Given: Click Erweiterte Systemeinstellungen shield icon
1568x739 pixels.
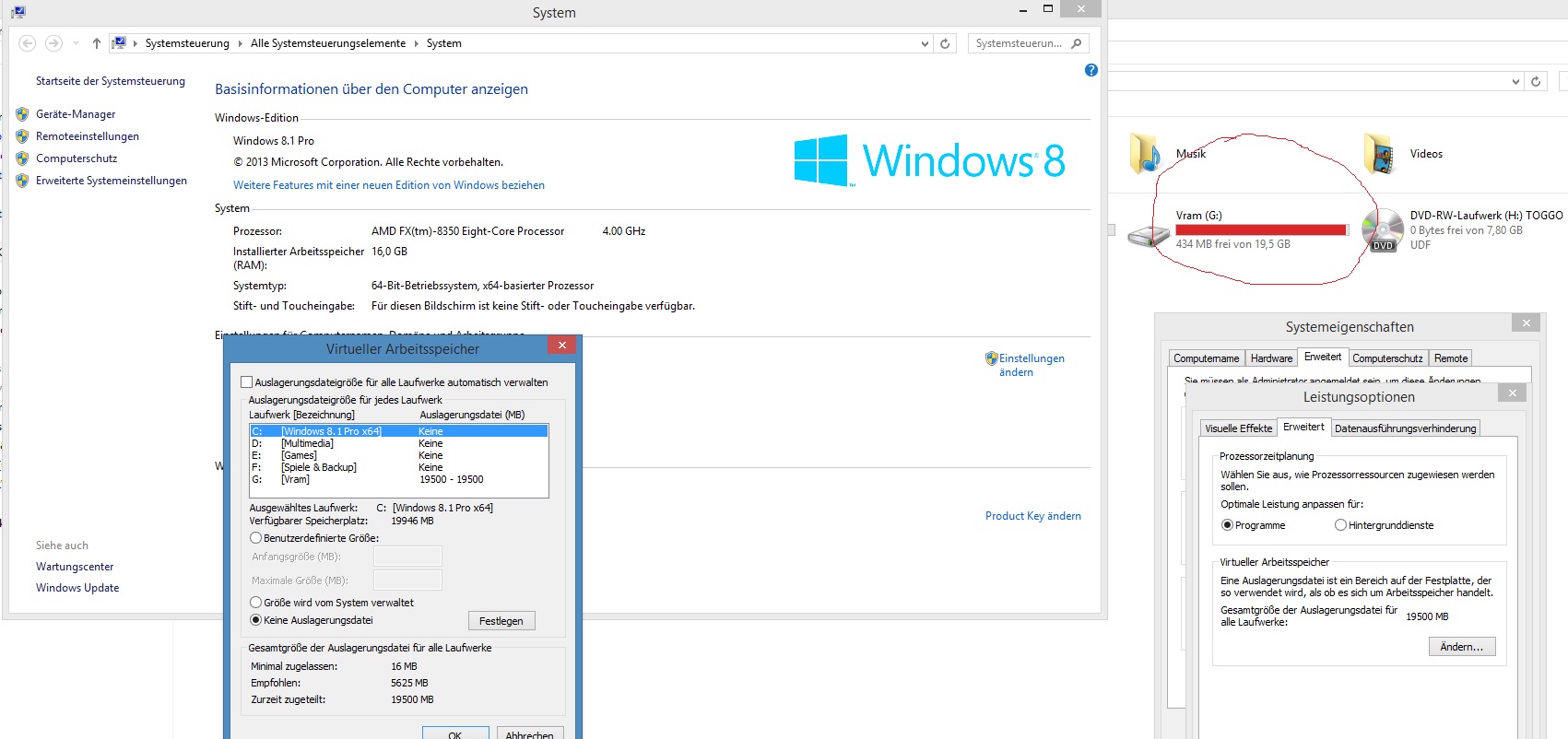Looking at the screenshot, I should (22, 181).
